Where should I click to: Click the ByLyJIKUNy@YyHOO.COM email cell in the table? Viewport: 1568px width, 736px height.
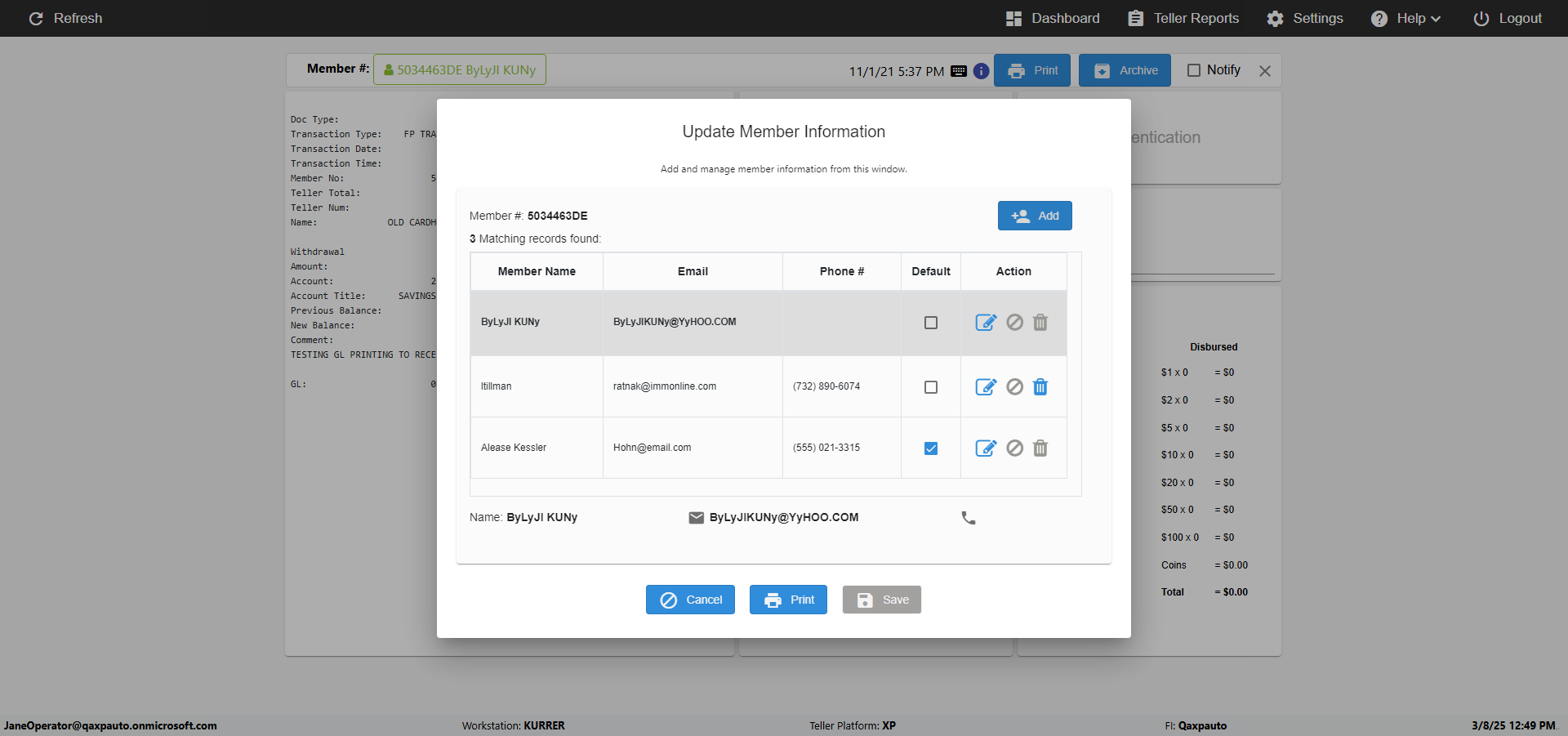tap(693, 323)
